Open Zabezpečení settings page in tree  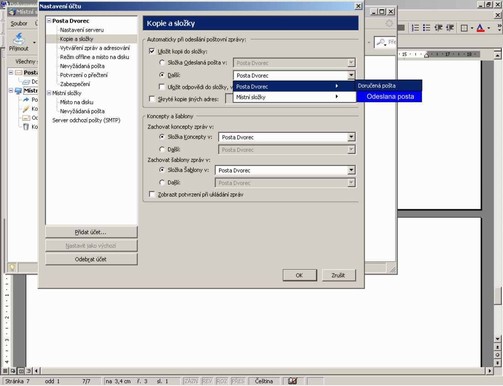75,84
